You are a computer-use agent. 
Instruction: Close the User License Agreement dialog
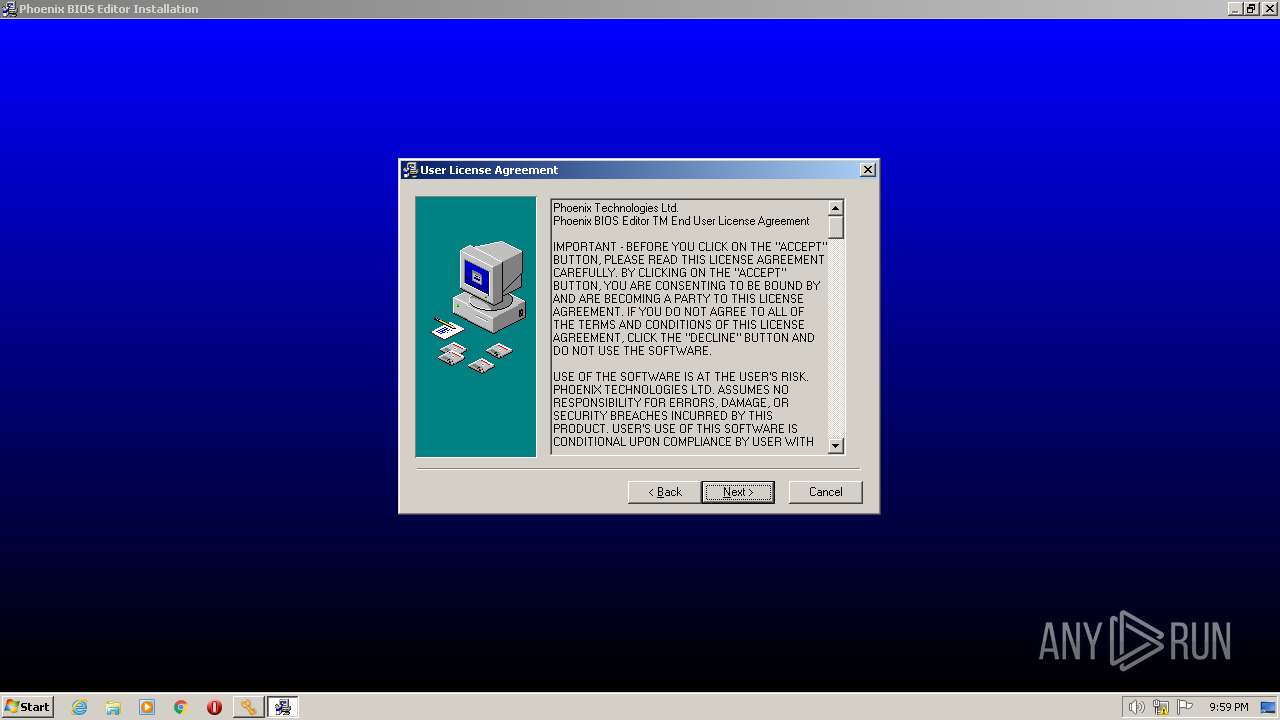[x=868, y=170]
